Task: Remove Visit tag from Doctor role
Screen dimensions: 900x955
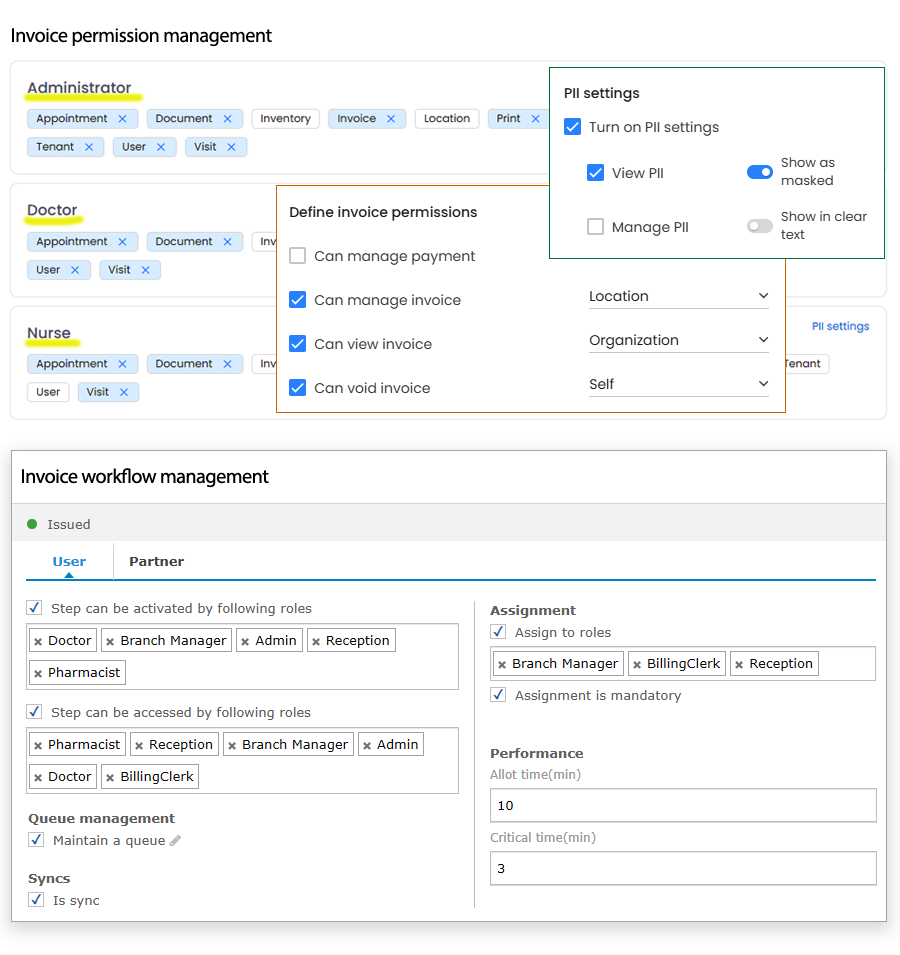Action: click(145, 270)
